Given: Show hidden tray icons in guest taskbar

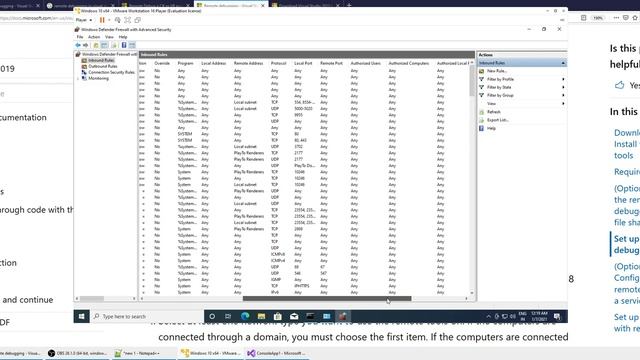Looking at the screenshot, I should point(489,316).
